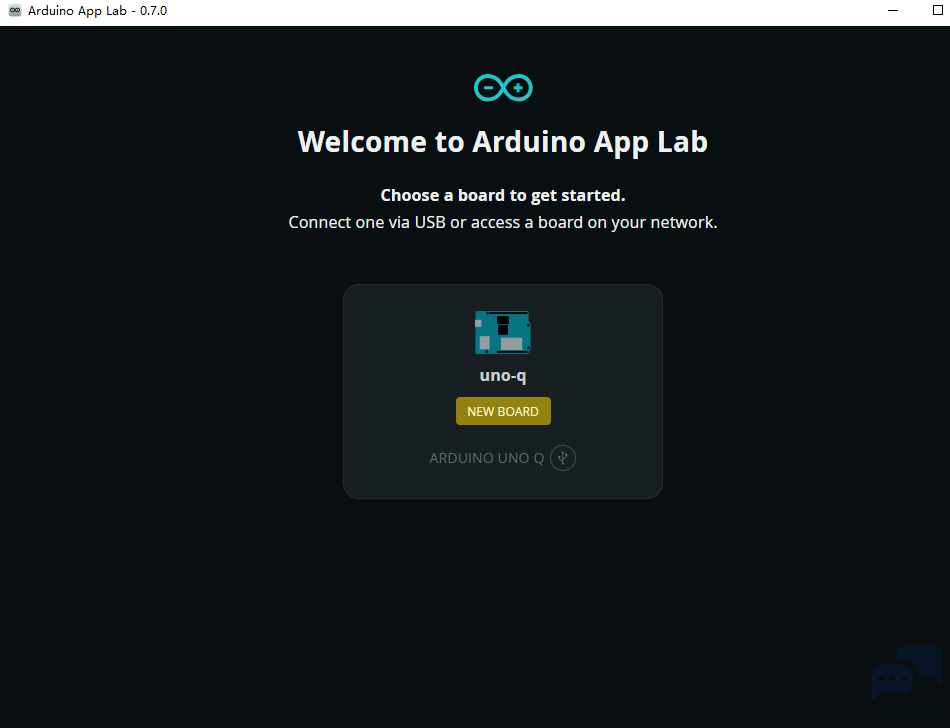
Task: Click the USB connection icon
Action: (x=563, y=458)
